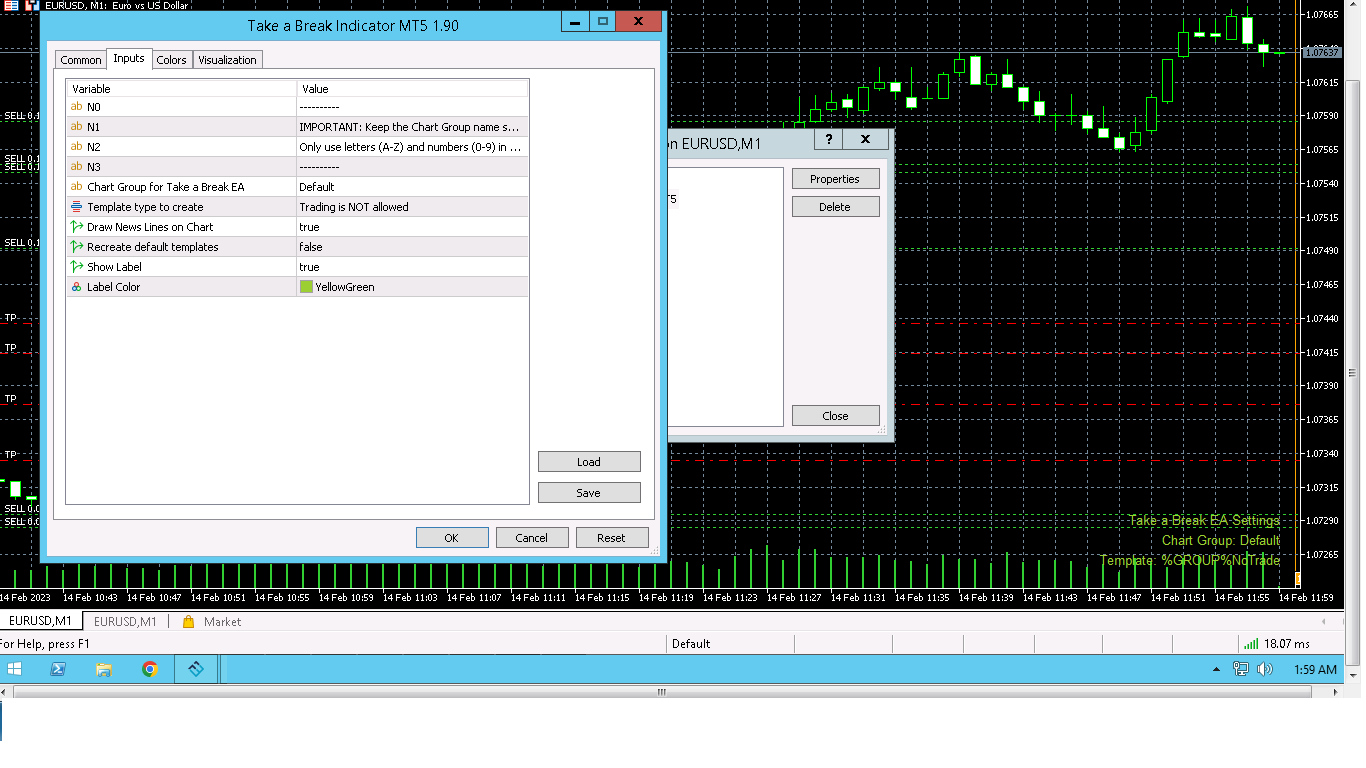Select the Inputs tab
This screenshot has height=768, width=1366.
point(129,59)
